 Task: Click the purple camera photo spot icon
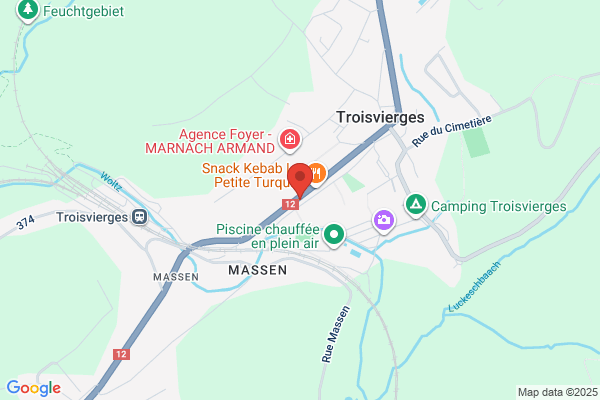click(383, 221)
